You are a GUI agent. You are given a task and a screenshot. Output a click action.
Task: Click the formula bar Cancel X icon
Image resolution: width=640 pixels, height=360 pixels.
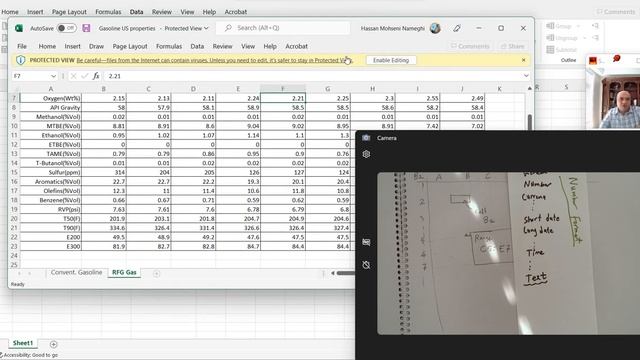pyautogui.click(x=73, y=76)
